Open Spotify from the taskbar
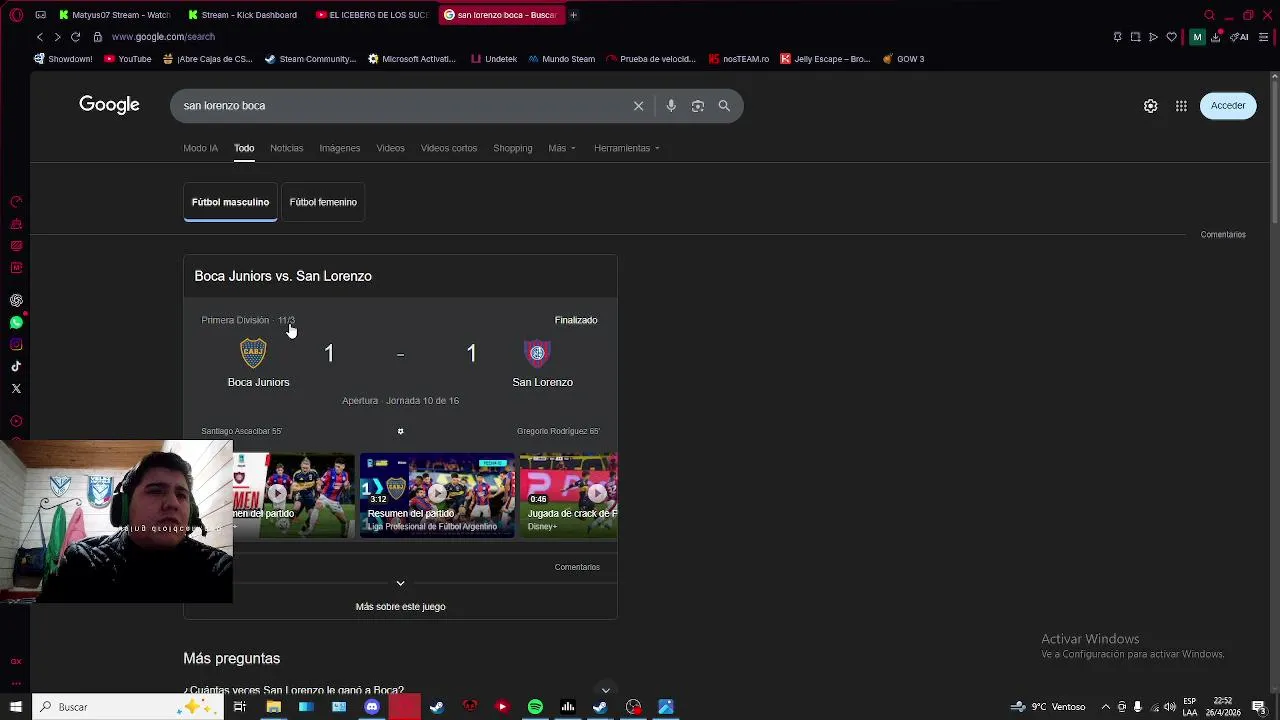Viewport: 1280px width, 720px height. coord(535,707)
